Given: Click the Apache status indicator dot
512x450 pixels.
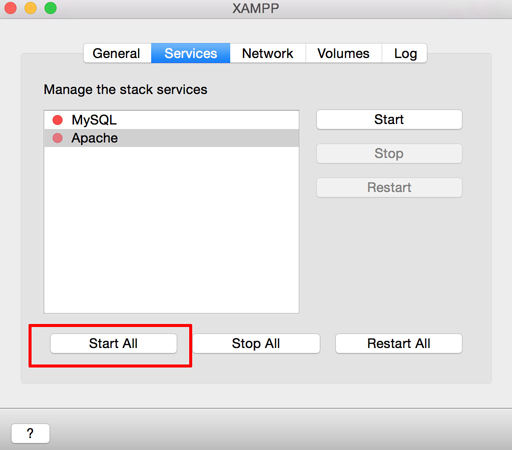Looking at the screenshot, I should pos(58,138).
